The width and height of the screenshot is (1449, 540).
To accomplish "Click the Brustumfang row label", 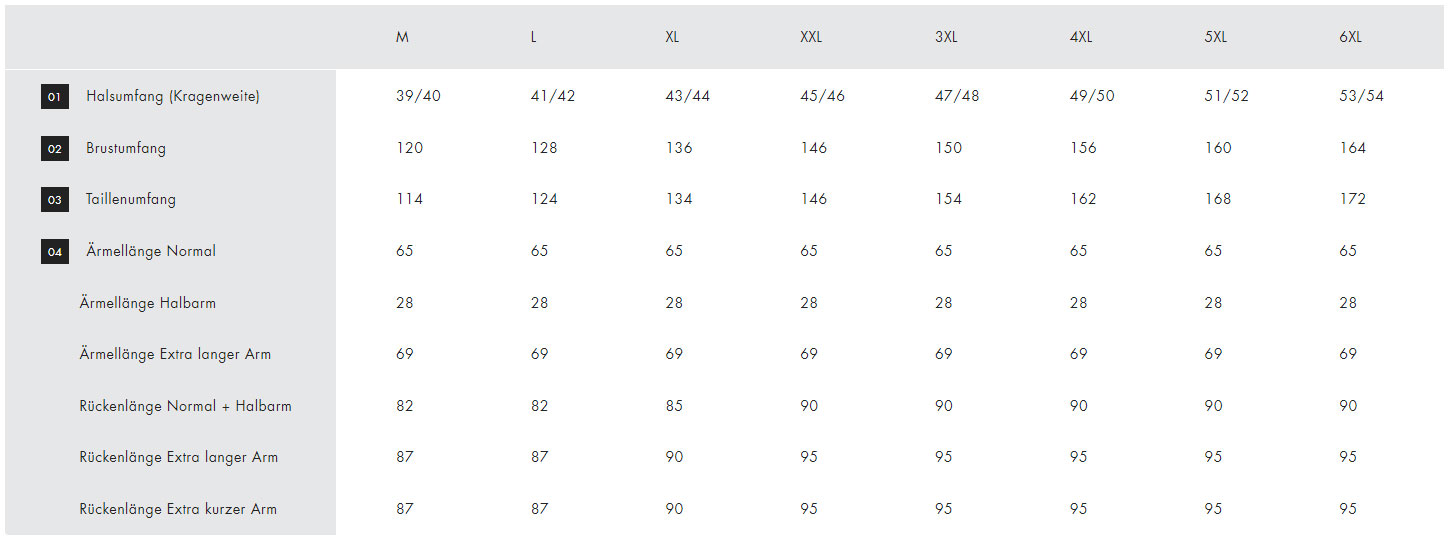I will [126, 148].
